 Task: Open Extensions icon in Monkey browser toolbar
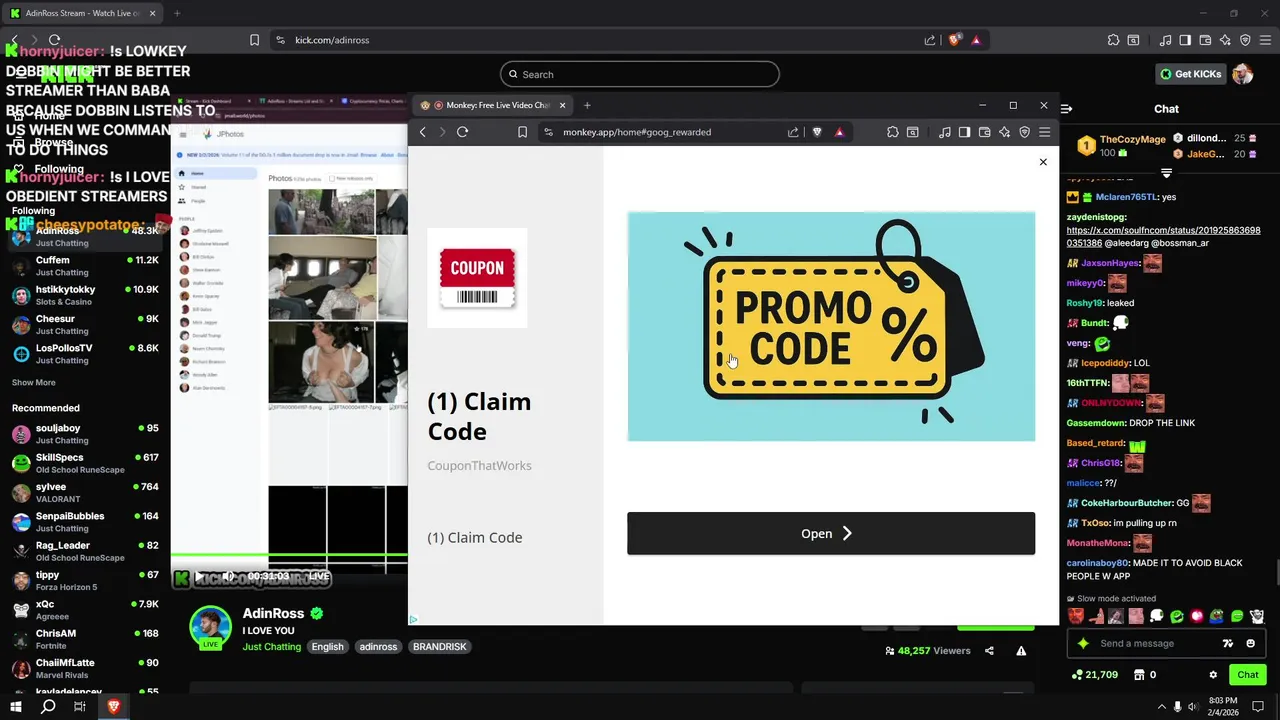point(893,132)
